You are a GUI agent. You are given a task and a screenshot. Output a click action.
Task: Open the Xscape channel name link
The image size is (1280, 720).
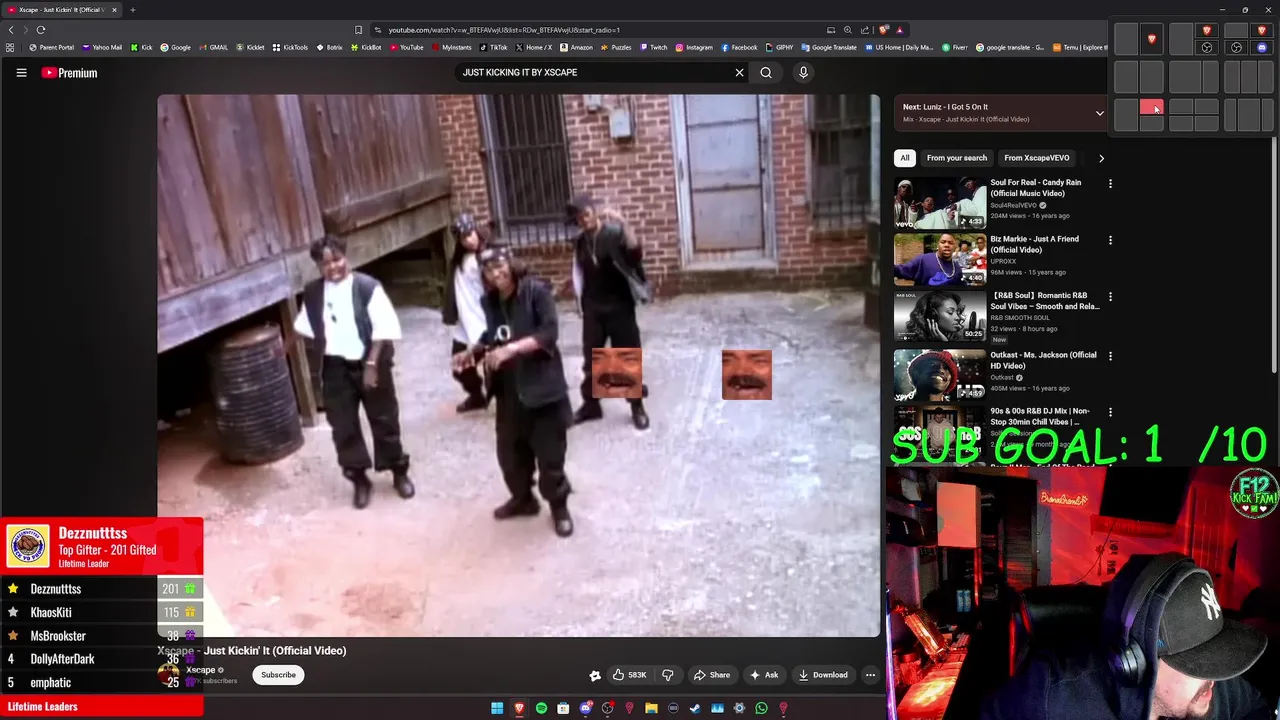[x=201, y=670]
